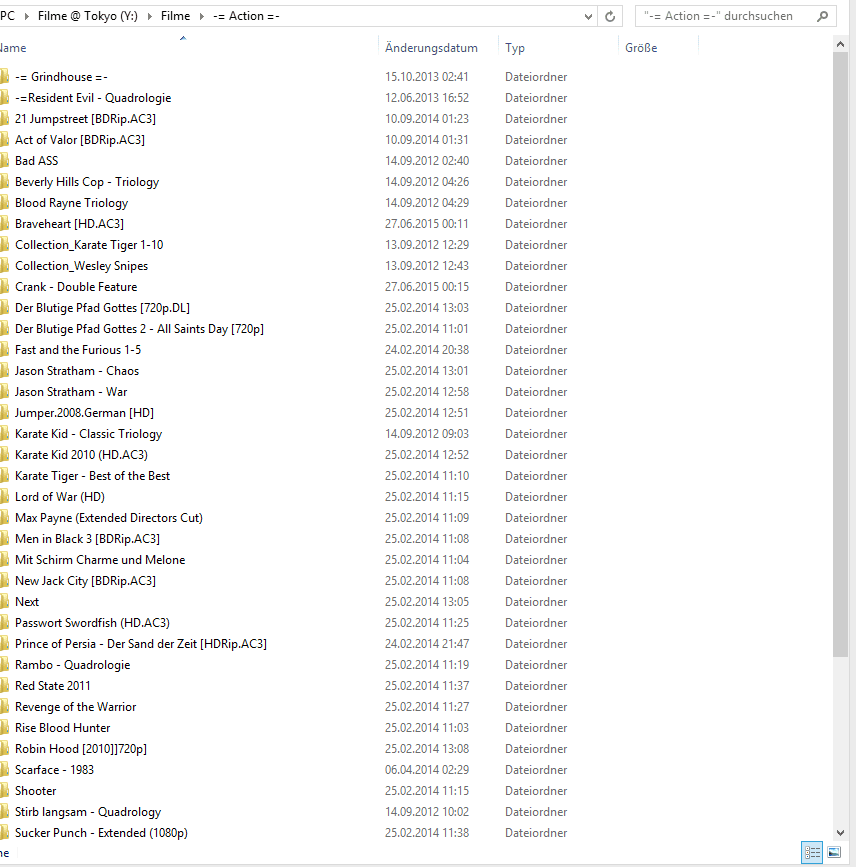Image resolution: width=856 pixels, height=867 pixels.
Task: Select -=Resident Evil - Quadrologie folder
Action: pyautogui.click(x=93, y=98)
